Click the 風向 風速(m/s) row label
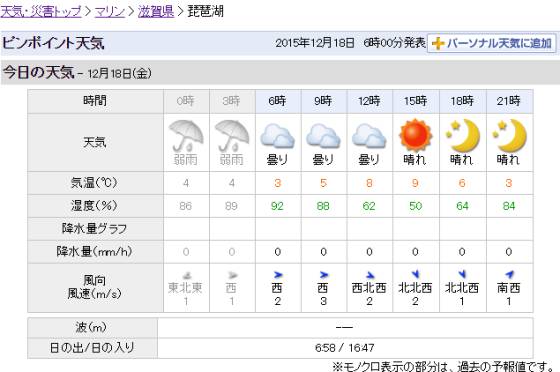Image resolution: width=560 pixels, height=372 pixels. (95, 288)
